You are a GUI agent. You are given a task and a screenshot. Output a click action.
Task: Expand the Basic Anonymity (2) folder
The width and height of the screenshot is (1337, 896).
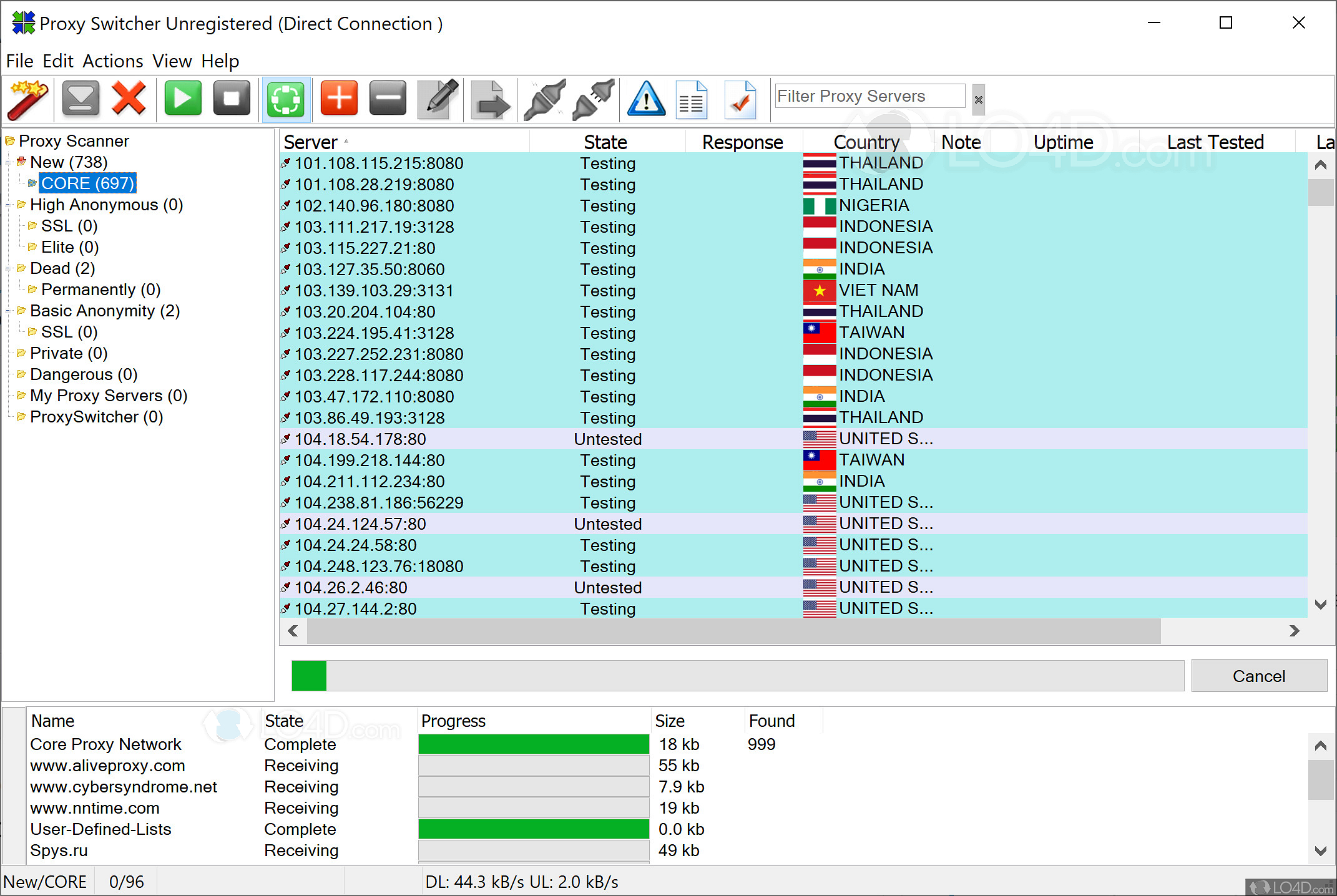(9, 311)
